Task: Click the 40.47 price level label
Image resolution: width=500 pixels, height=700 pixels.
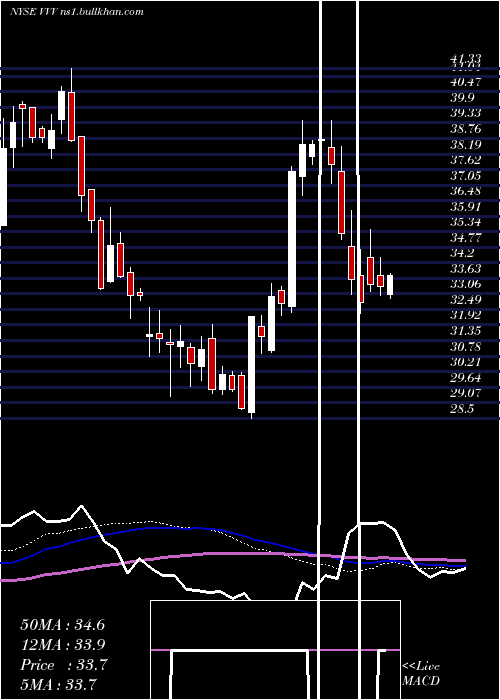Action: [x=466, y=82]
